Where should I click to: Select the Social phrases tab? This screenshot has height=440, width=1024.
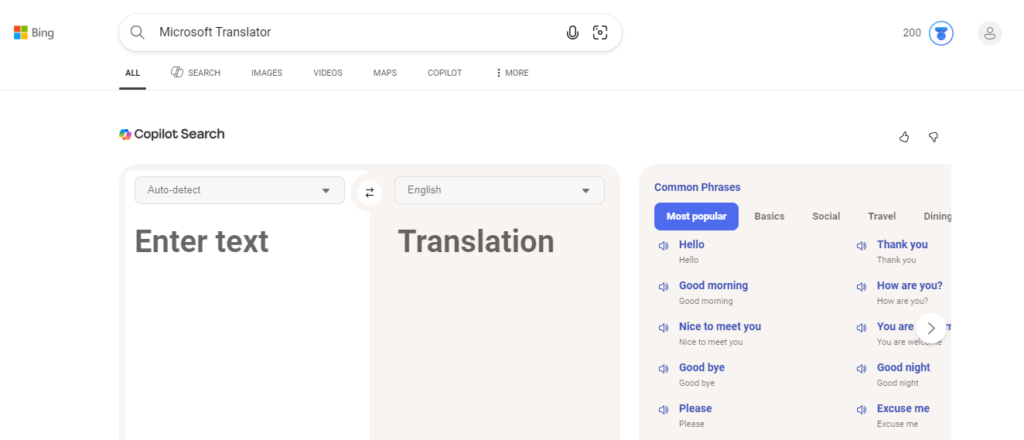coord(826,216)
